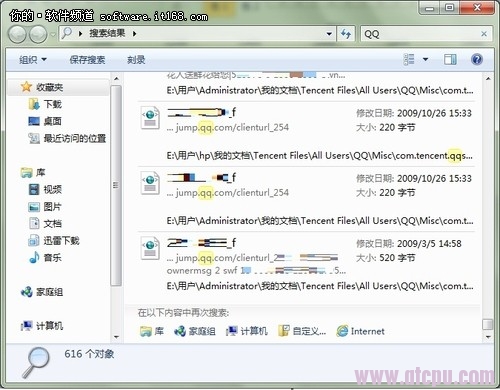Clear the QQ search box with X
The width and height of the screenshot is (500, 390).
click(484, 34)
